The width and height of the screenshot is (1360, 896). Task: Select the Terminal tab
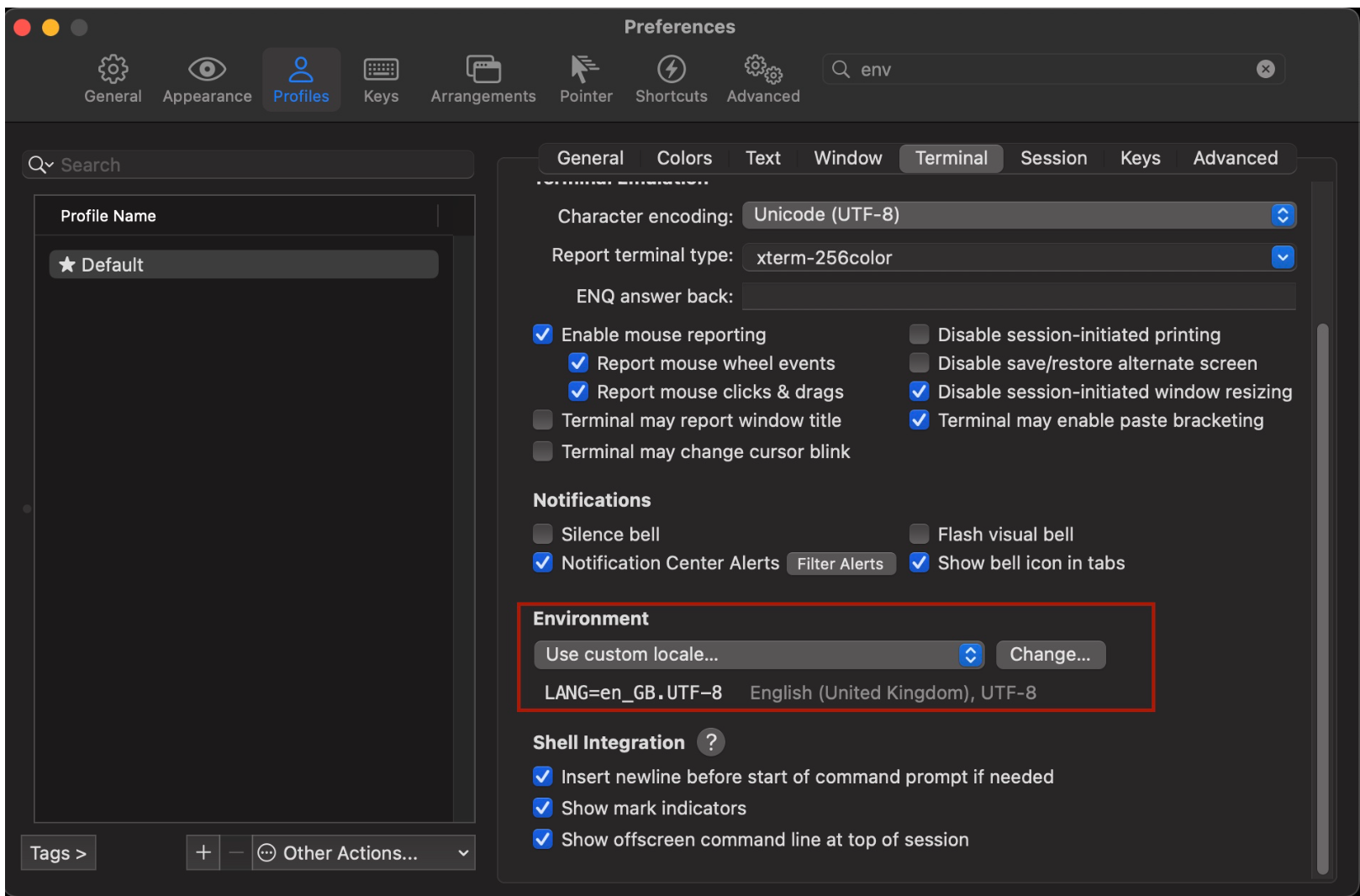(x=951, y=158)
